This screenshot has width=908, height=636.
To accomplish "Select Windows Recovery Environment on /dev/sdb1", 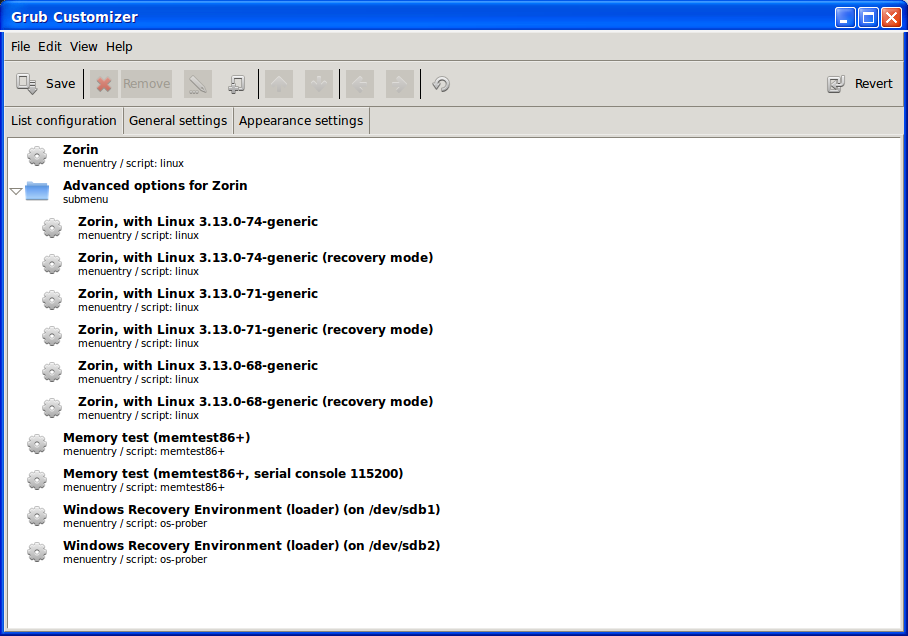I will click(251, 510).
